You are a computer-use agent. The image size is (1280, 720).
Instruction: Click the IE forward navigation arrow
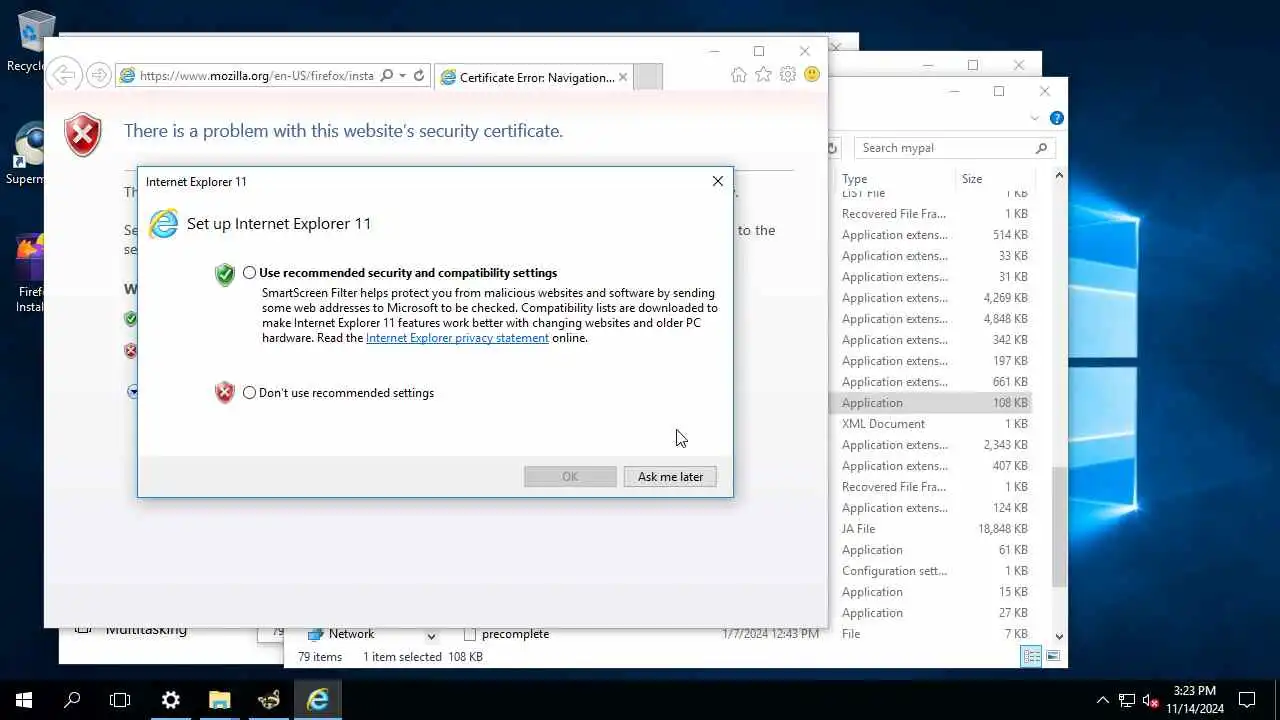[98, 75]
